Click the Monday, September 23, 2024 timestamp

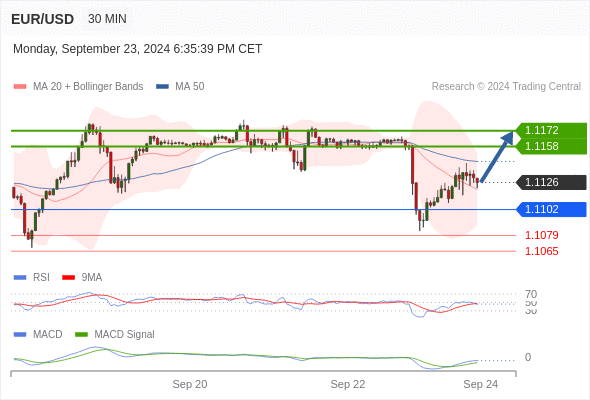point(137,49)
